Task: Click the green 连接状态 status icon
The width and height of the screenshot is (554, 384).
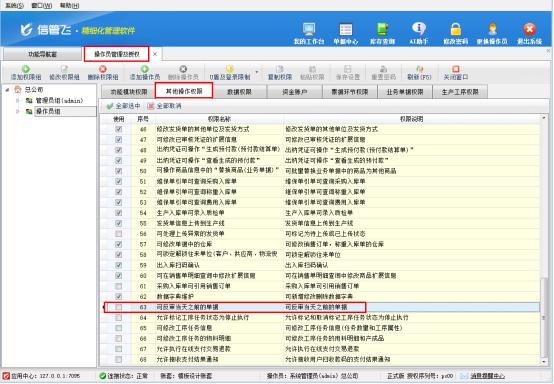Action: 103,376
